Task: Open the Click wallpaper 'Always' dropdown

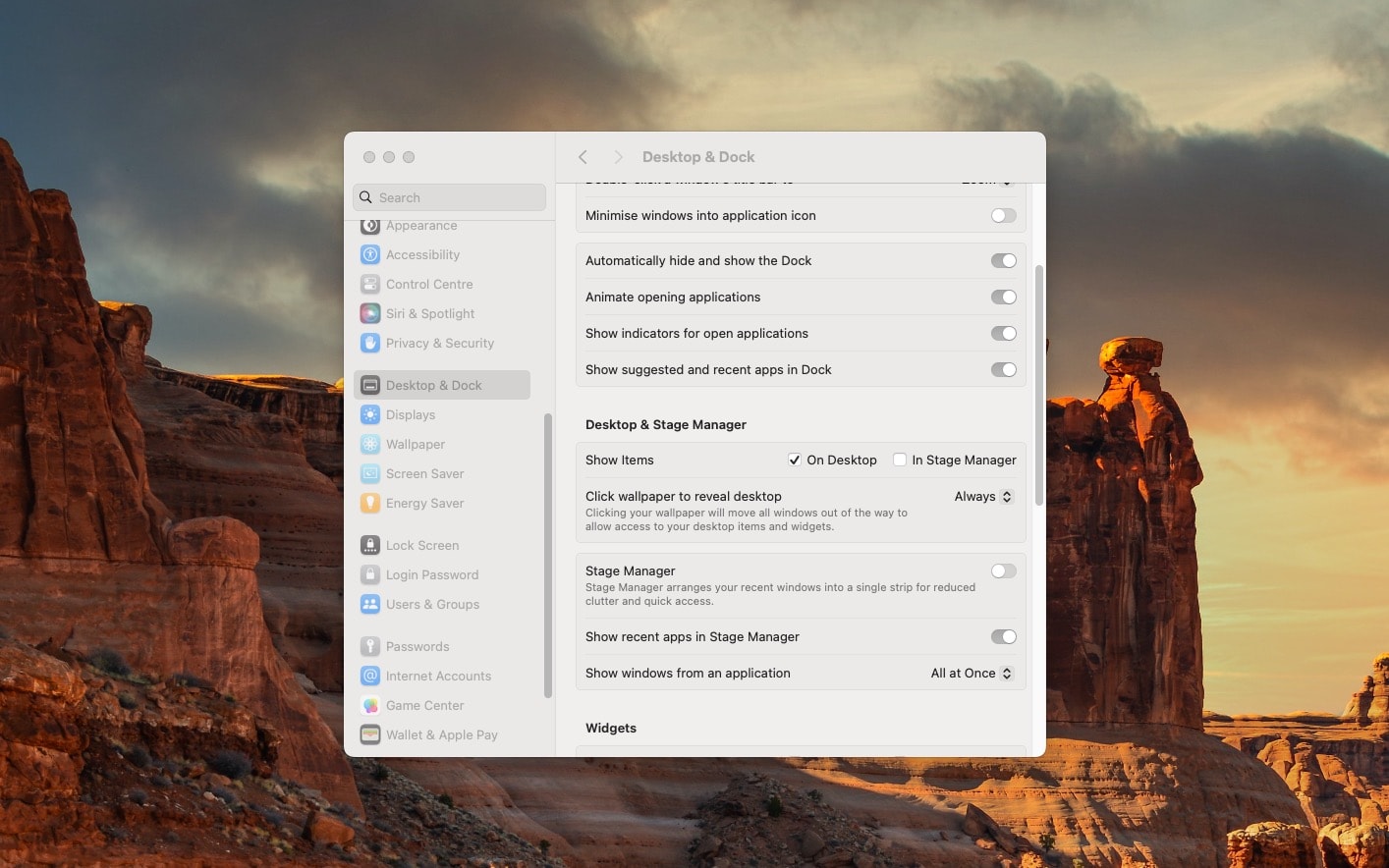Action: (x=983, y=497)
